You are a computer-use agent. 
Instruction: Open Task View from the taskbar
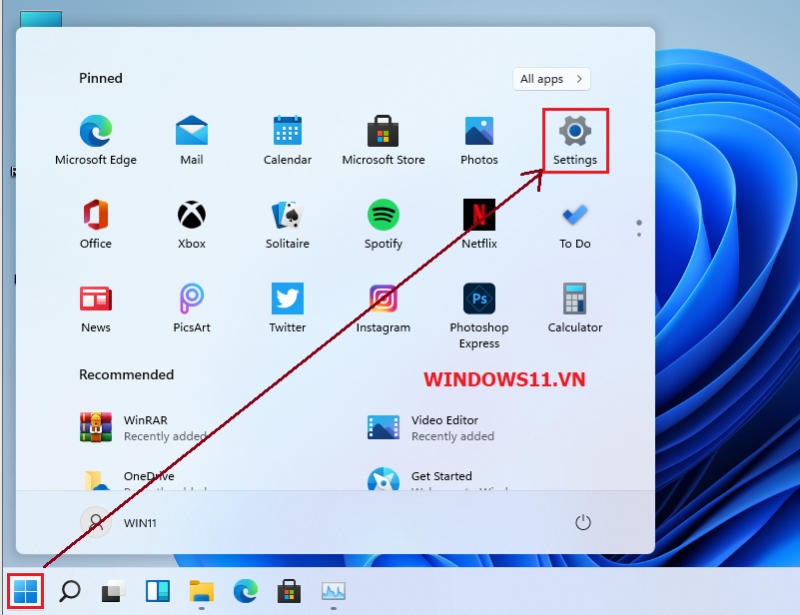click(x=113, y=592)
